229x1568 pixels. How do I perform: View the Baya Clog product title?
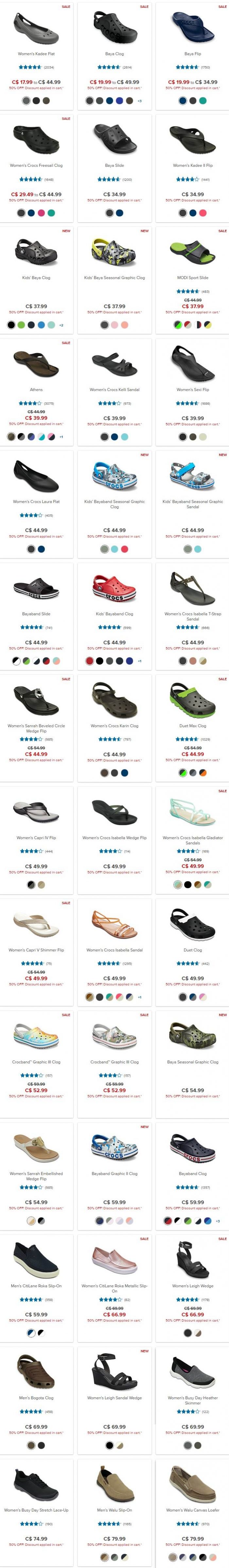114,54
